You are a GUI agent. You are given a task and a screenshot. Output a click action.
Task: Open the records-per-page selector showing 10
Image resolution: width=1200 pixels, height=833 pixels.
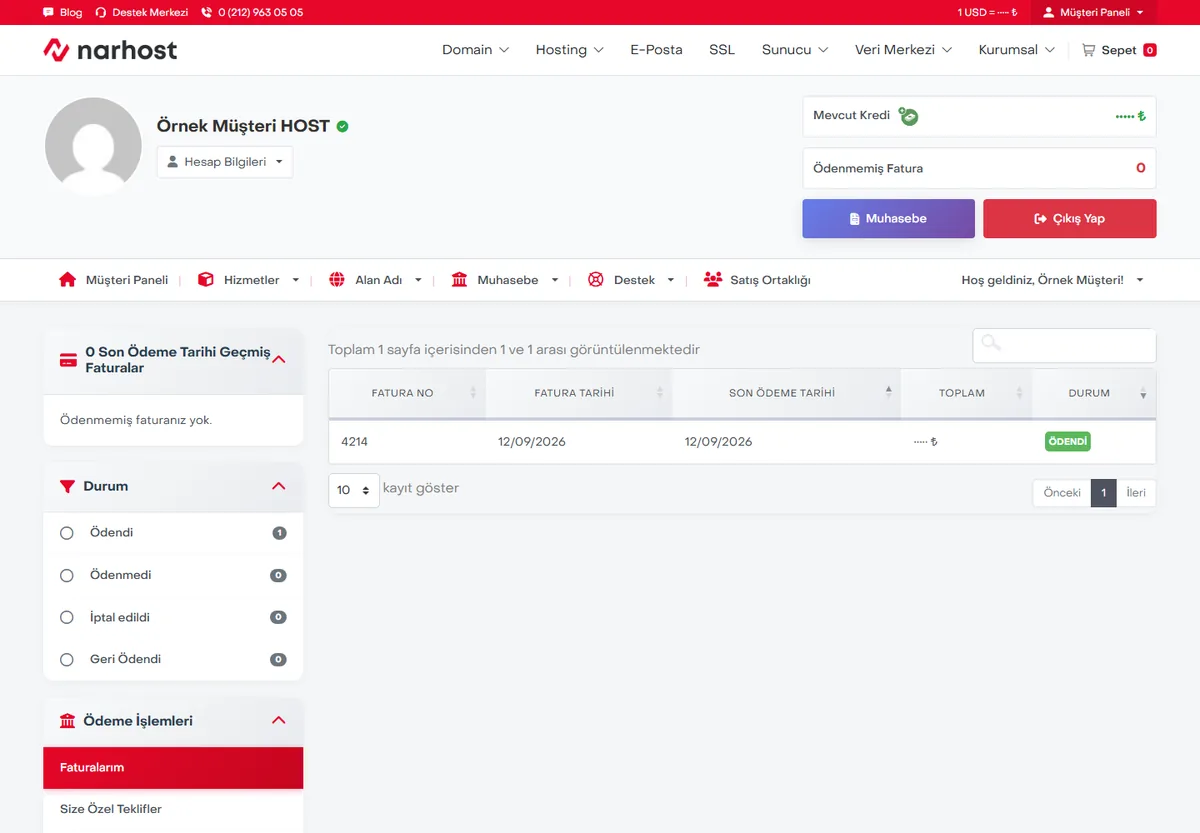[354, 490]
